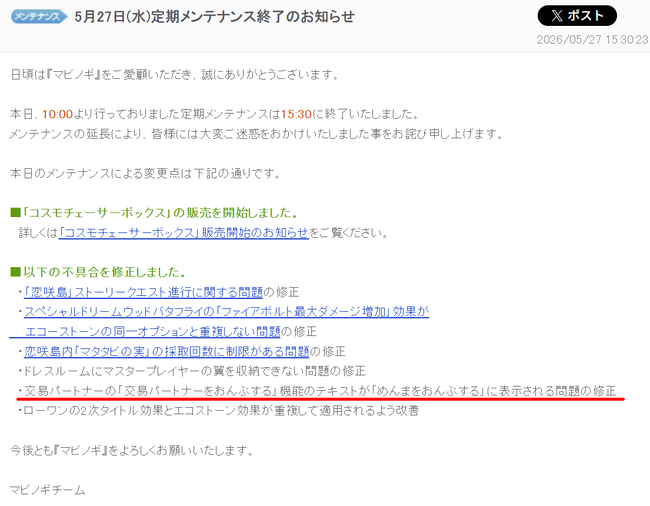Screen dimensions: 650x506
Task: Click the greeting line 日頃は『マビノギ』をご愛顧いただき
Action: tap(175, 75)
